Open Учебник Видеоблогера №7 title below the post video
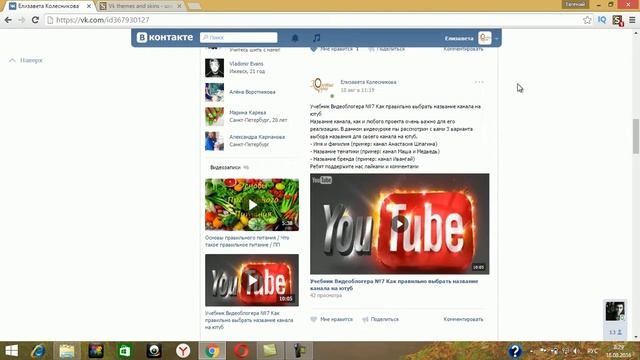 click(394, 284)
